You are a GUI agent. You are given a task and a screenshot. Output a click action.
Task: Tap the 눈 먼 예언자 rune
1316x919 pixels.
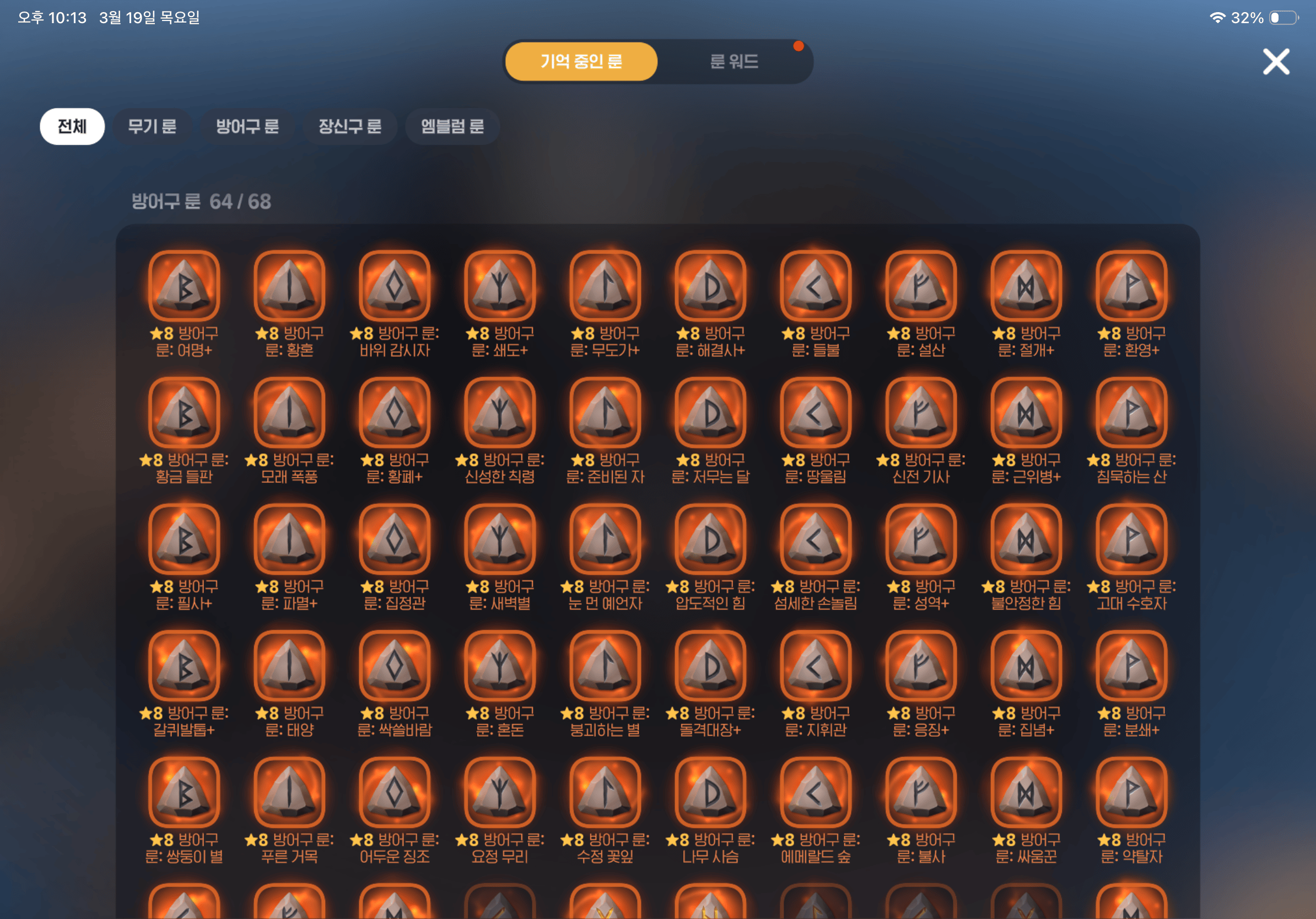(605, 539)
